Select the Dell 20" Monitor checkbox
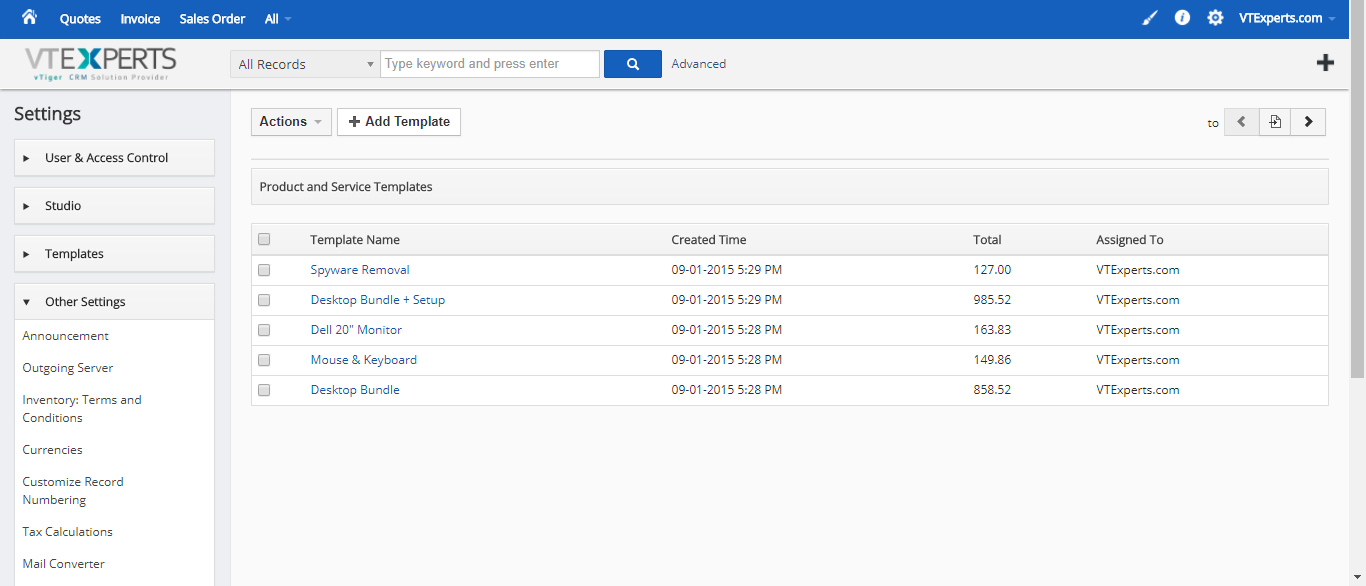This screenshot has height=586, width=1366. point(264,330)
